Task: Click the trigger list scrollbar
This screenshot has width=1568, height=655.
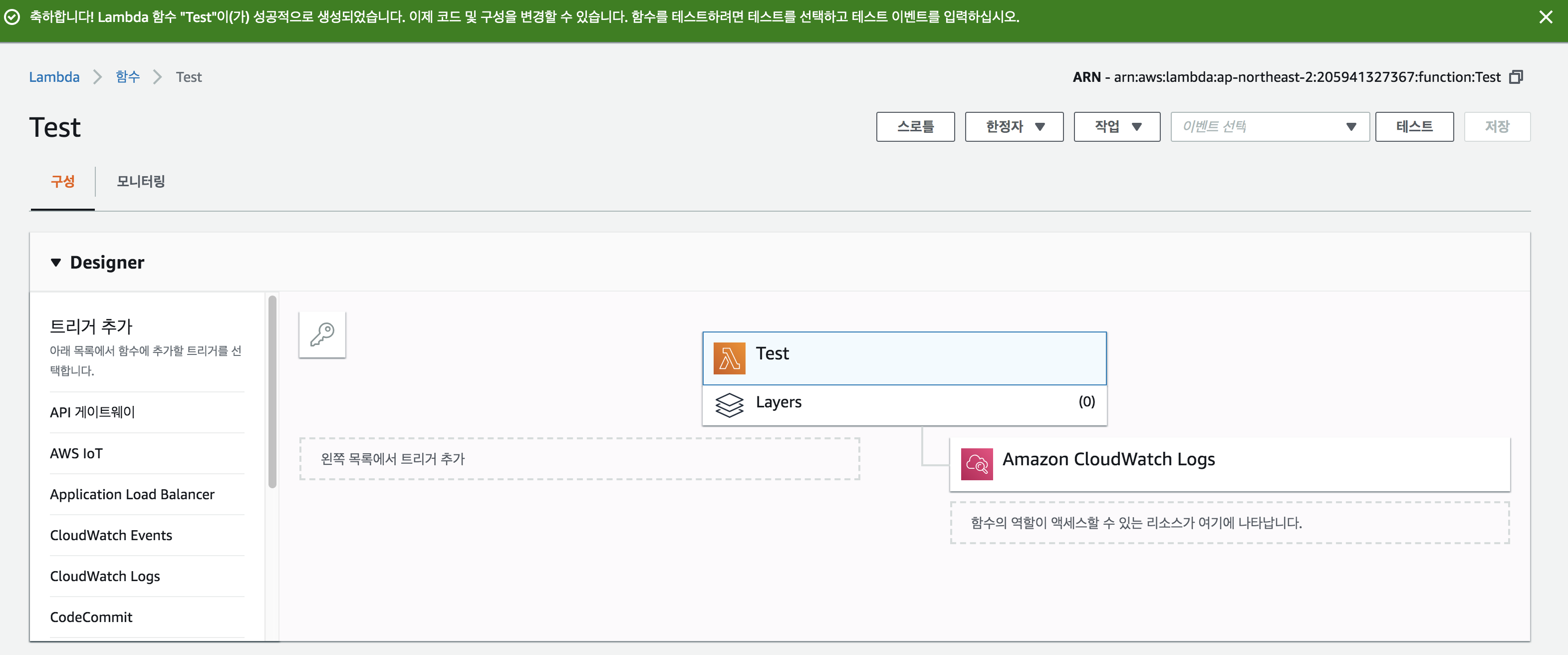Action: [272, 391]
